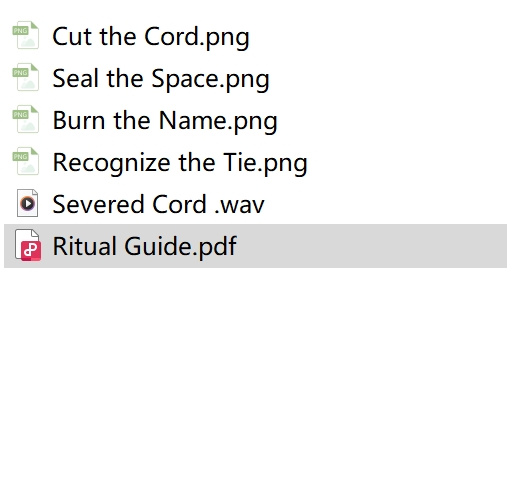
Task: Click the play symbol on the wav icon
Action: [x=27, y=203]
